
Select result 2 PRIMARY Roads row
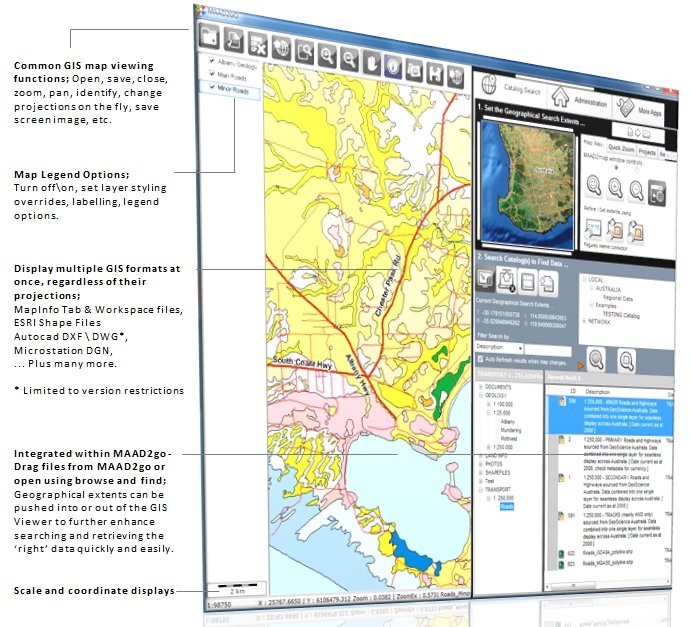[x=616, y=454]
